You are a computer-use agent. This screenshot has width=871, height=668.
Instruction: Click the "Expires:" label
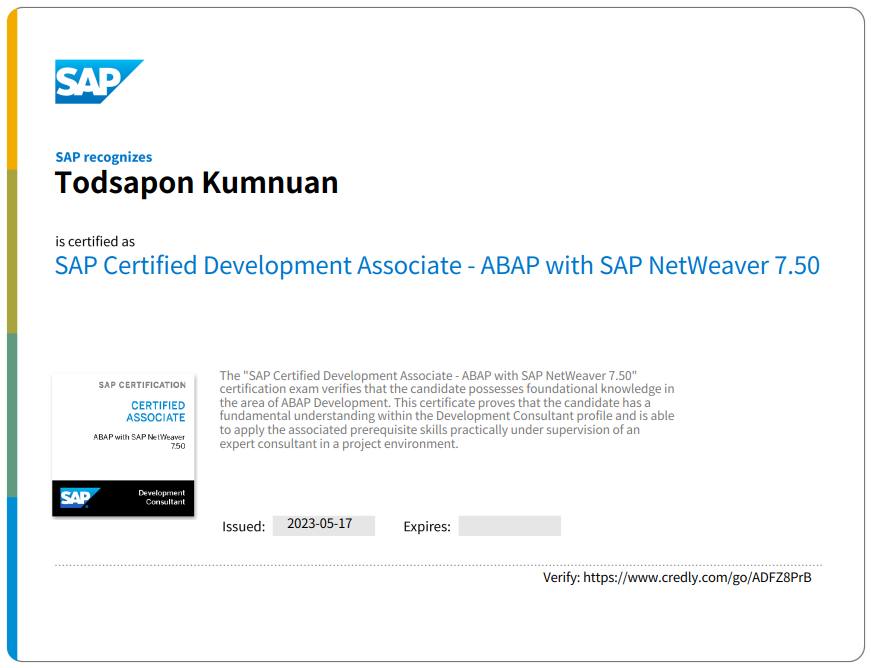[427, 526]
